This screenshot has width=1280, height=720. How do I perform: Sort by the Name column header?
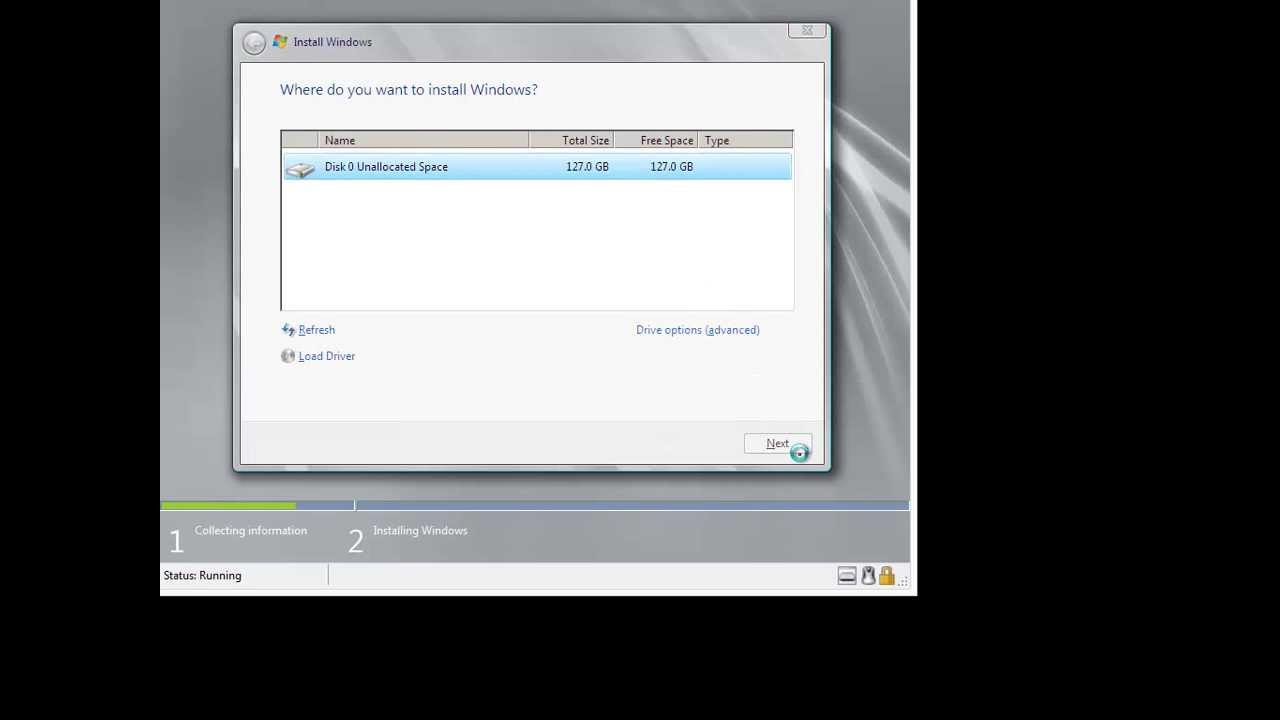tap(423, 141)
